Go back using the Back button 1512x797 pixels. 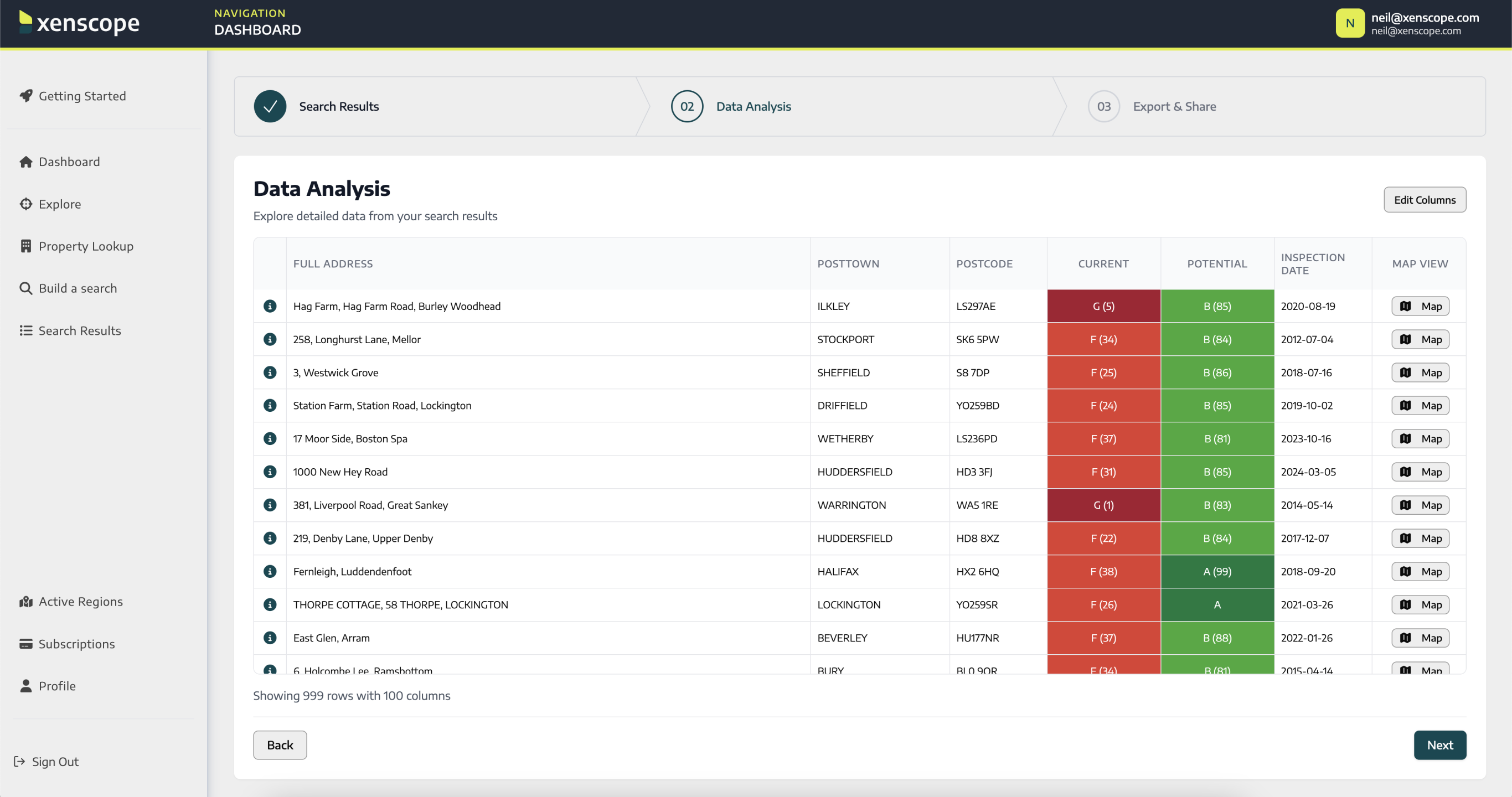click(x=280, y=745)
